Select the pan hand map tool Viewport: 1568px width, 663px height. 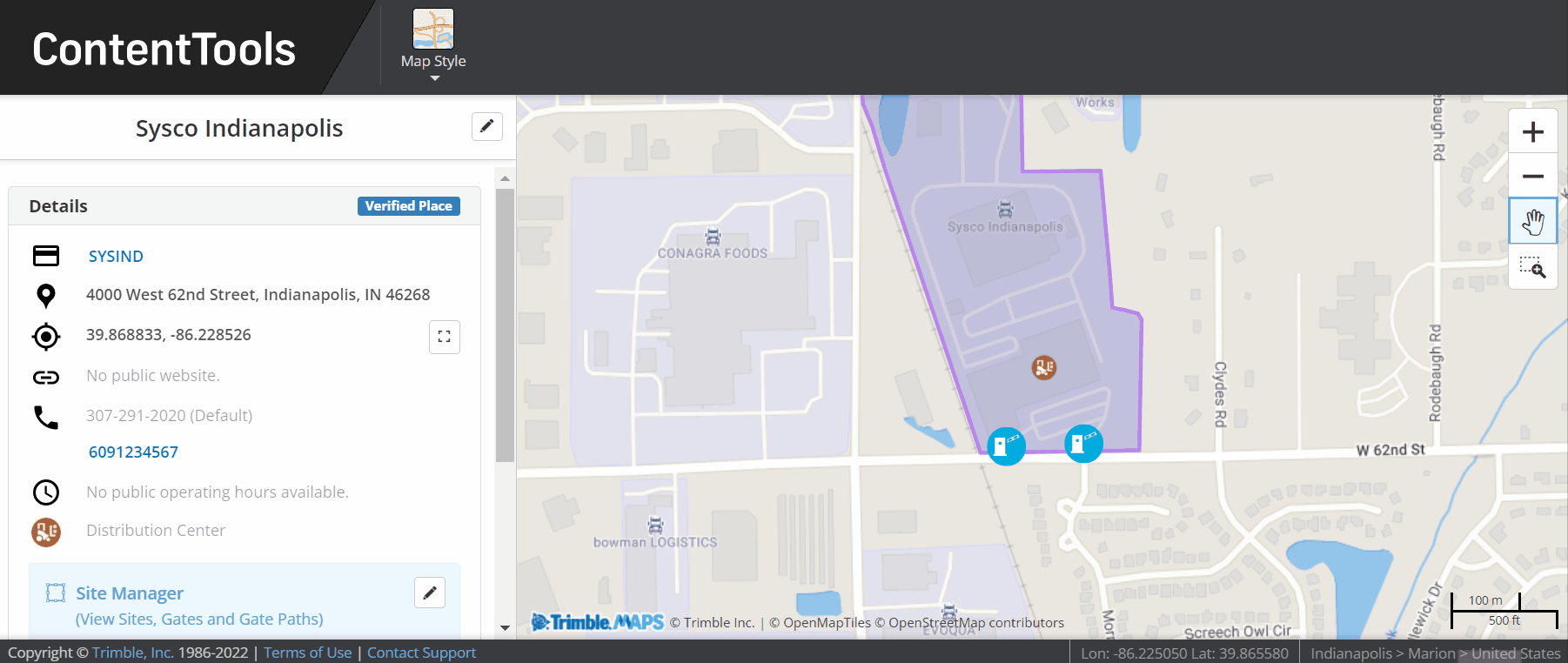[1533, 221]
